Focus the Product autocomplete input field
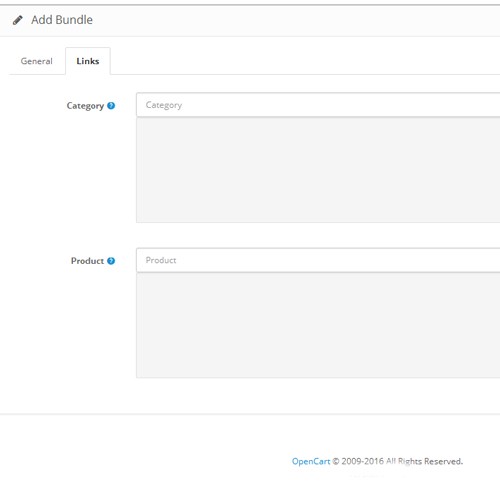 (x=318, y=260)
